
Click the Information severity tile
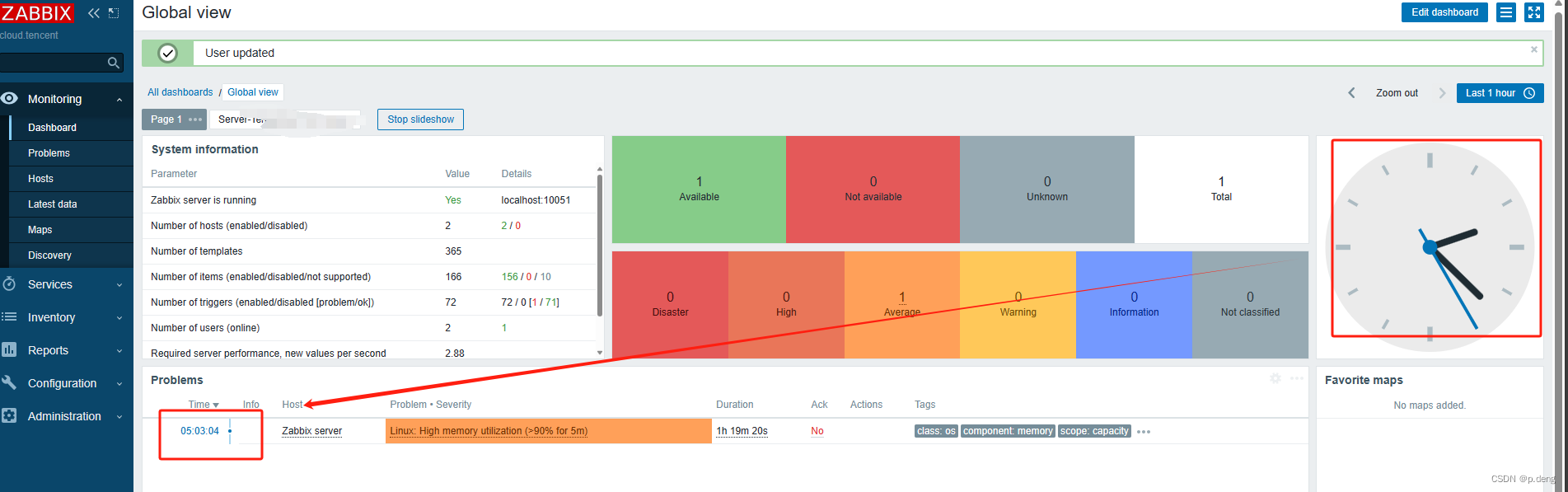(1134, 305)
